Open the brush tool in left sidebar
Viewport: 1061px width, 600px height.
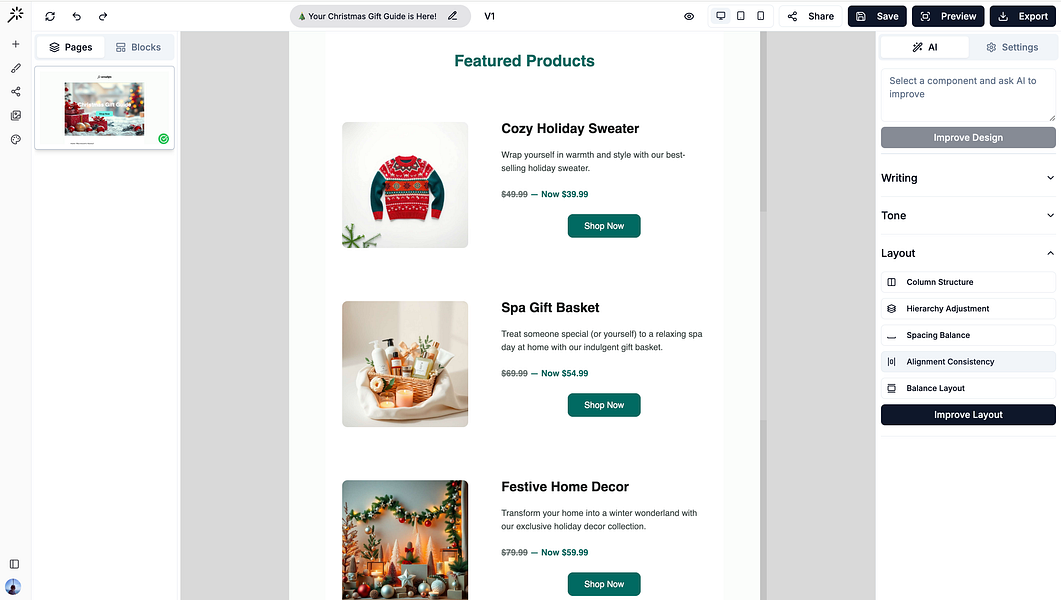[15, 68]
